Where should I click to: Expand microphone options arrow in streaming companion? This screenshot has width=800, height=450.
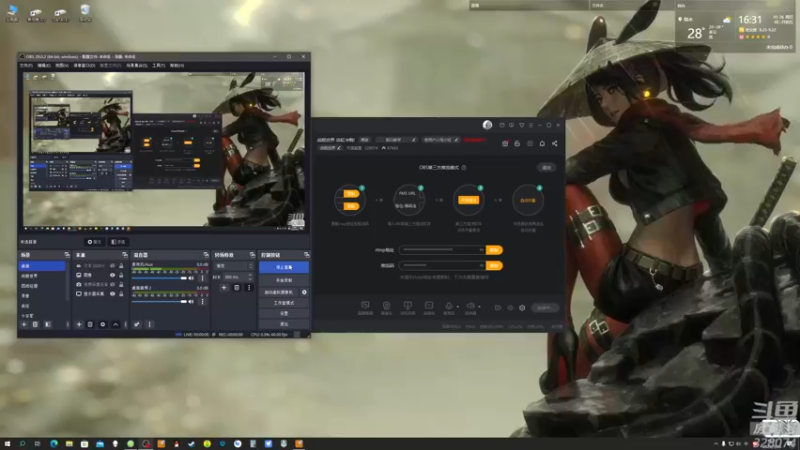(x=458, y=307)
